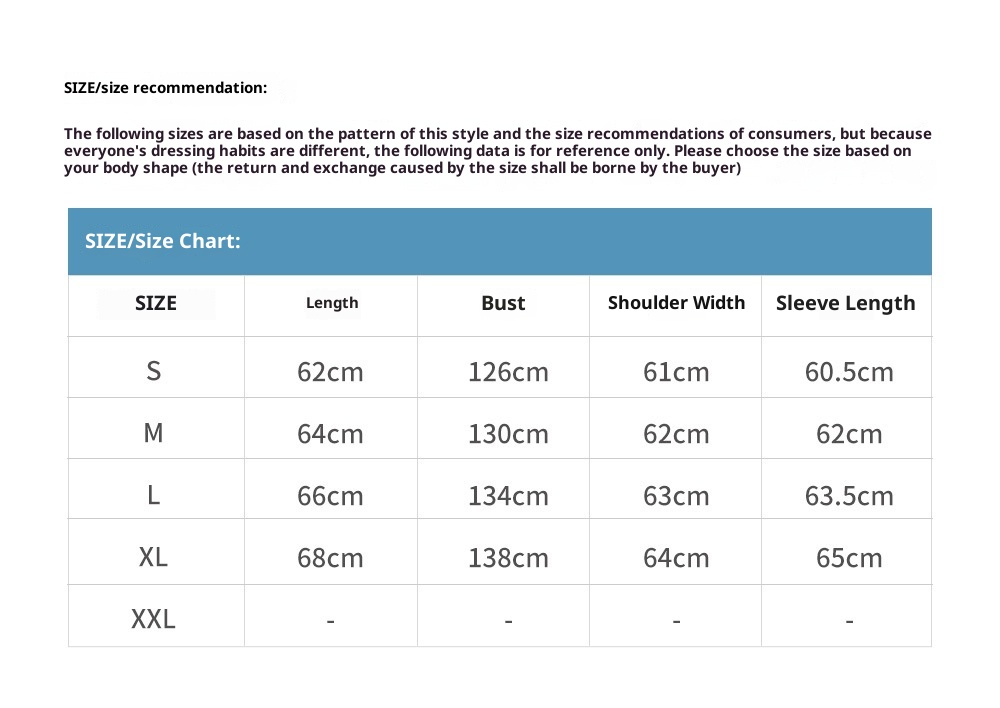
Task: Select the Length column header
Action: coord(332,303)
